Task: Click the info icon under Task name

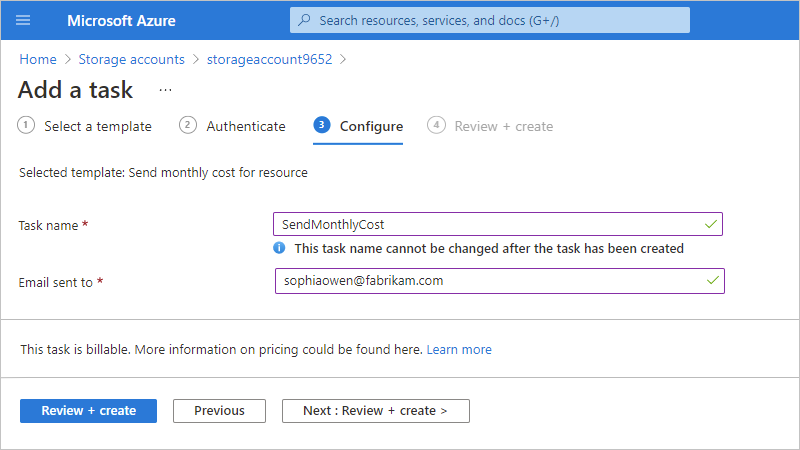Action: (x=279, y=248)
